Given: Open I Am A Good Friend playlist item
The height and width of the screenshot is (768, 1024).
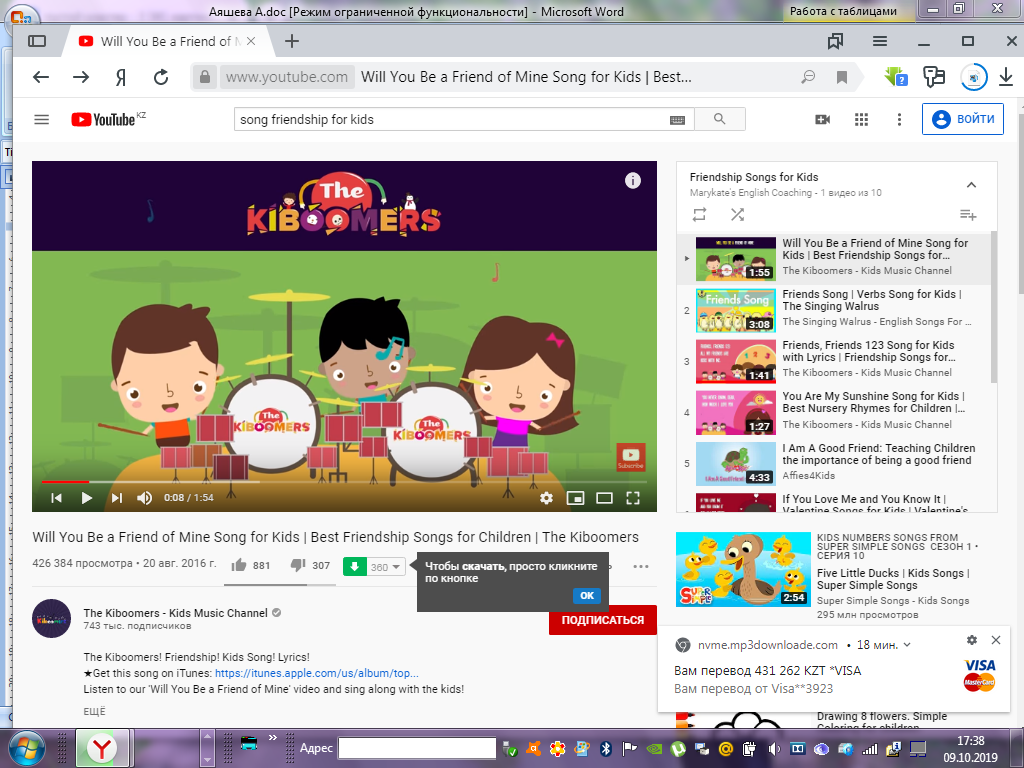Looking at the screenshot, I should coord(836,464).
